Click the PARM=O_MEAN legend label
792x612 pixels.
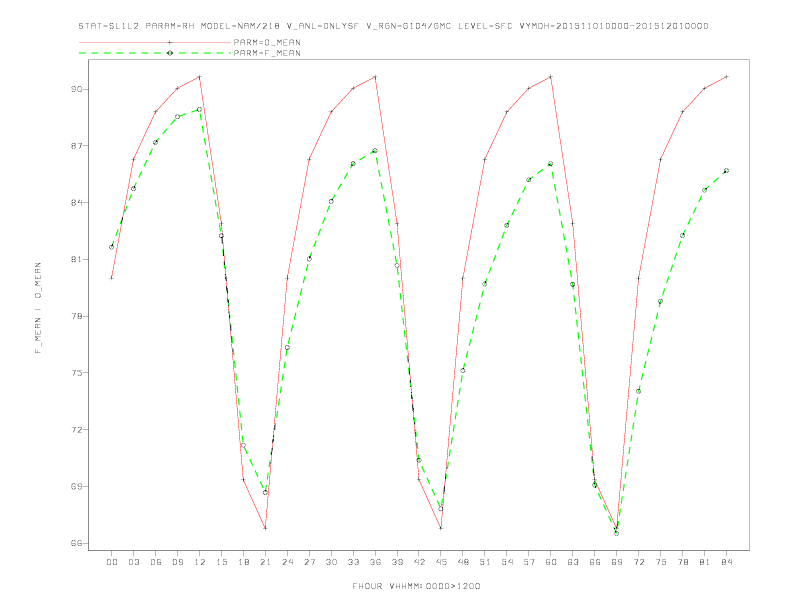[x=267, y=42]
